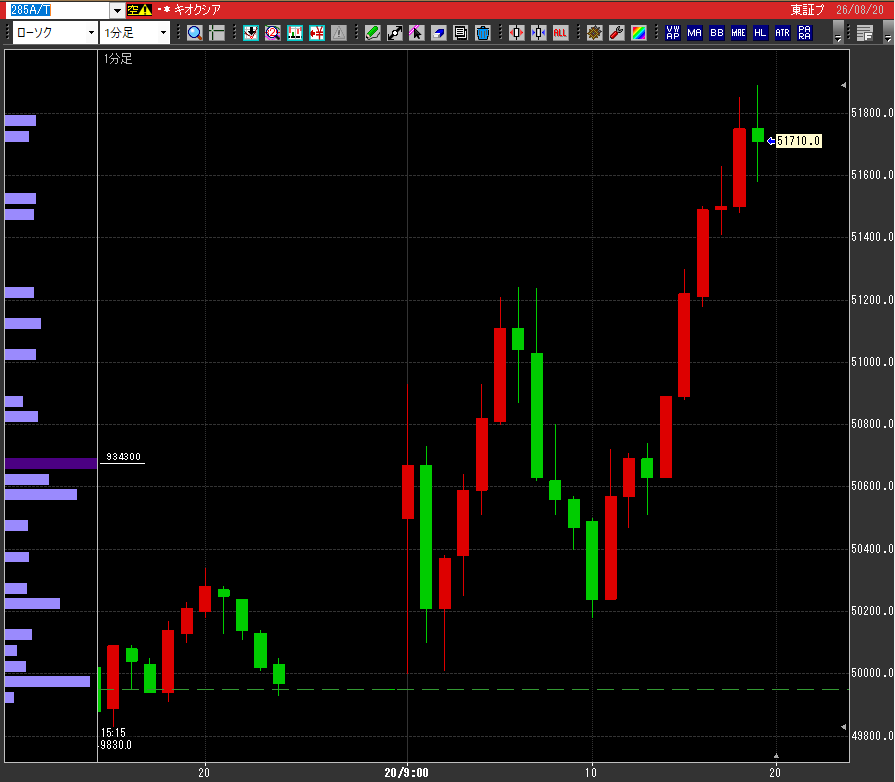Click the lower-right price axis scroll arrow
Viewport: 895px width, 782px height.
(x=844, y=727)
